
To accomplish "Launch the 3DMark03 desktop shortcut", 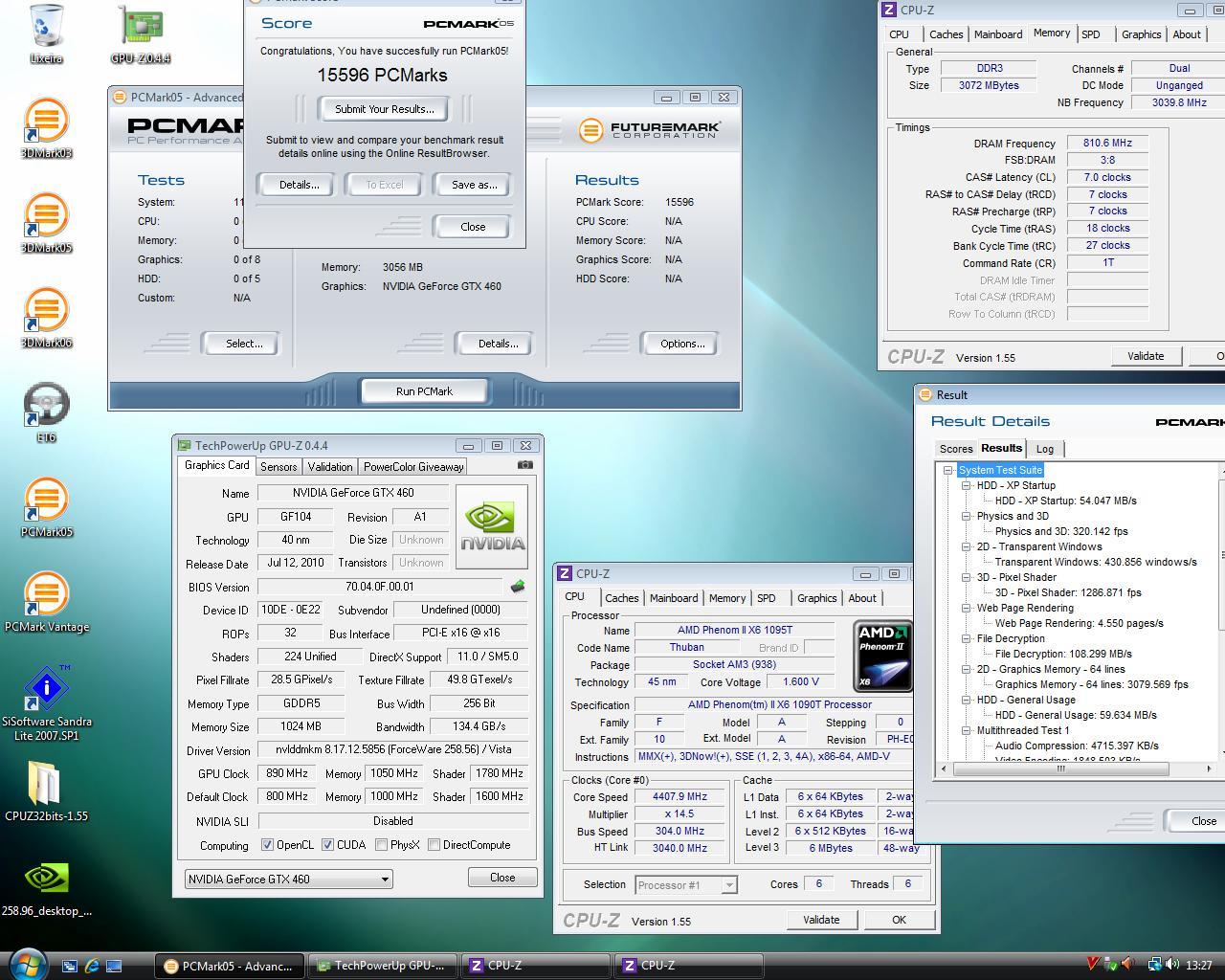I will click(x=46, y=128).
